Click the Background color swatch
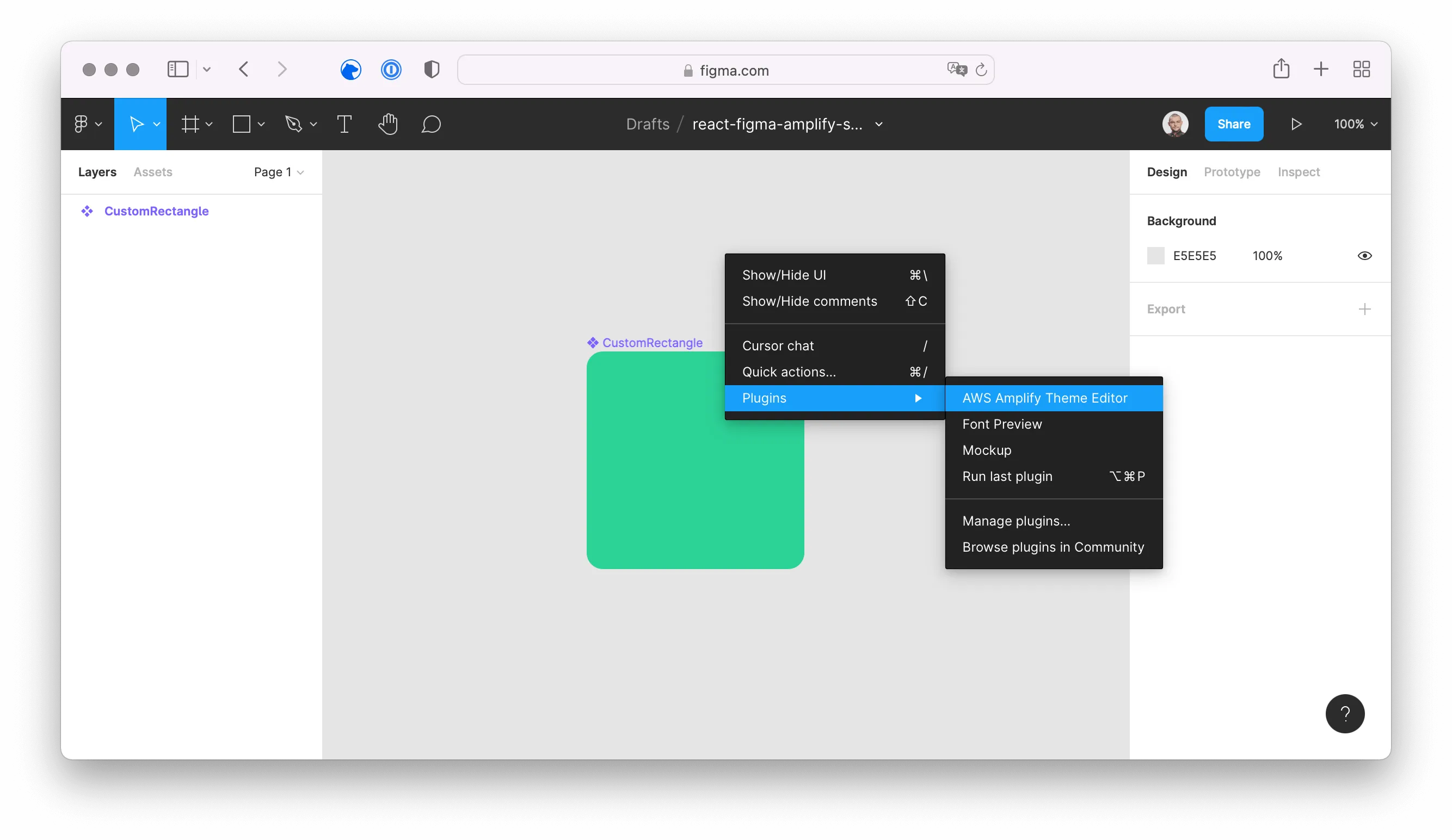 [1155, 255]
